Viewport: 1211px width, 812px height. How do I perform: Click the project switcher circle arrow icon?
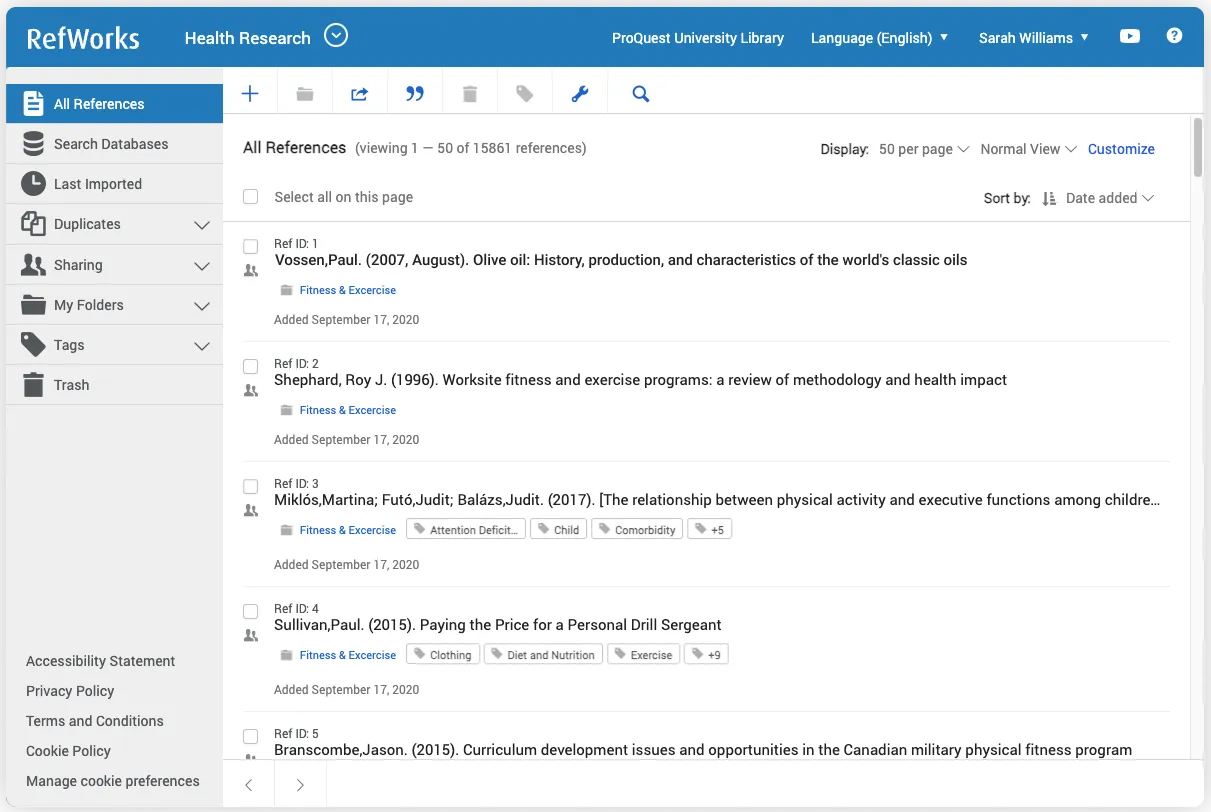336,36
